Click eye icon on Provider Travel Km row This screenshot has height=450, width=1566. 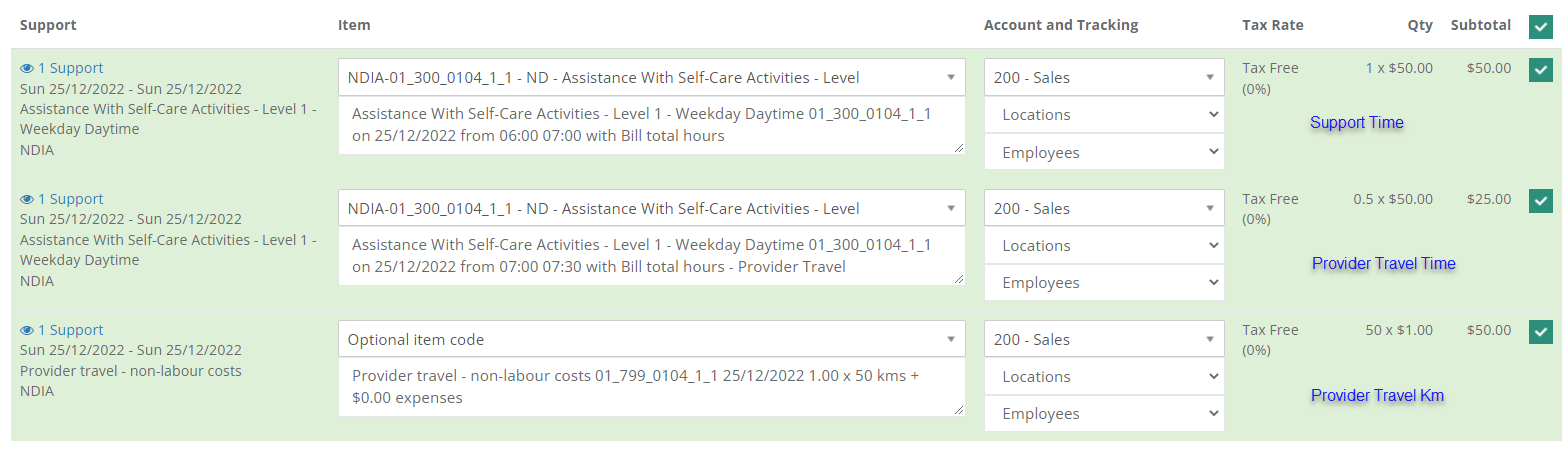[x=27, y=331]
